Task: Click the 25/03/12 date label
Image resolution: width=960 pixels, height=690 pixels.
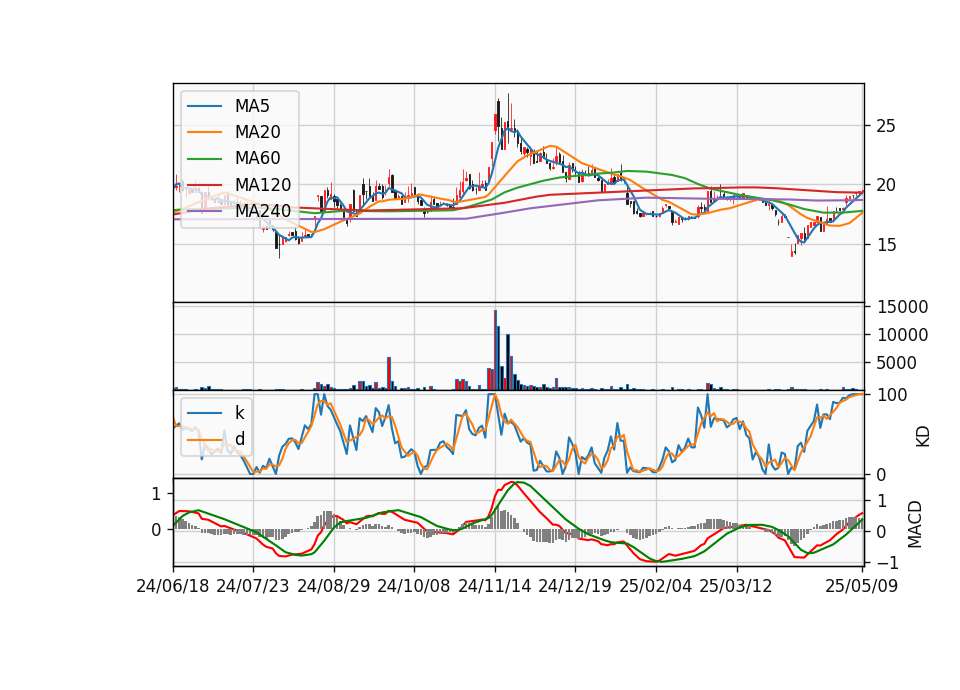Action: point(736,586)
